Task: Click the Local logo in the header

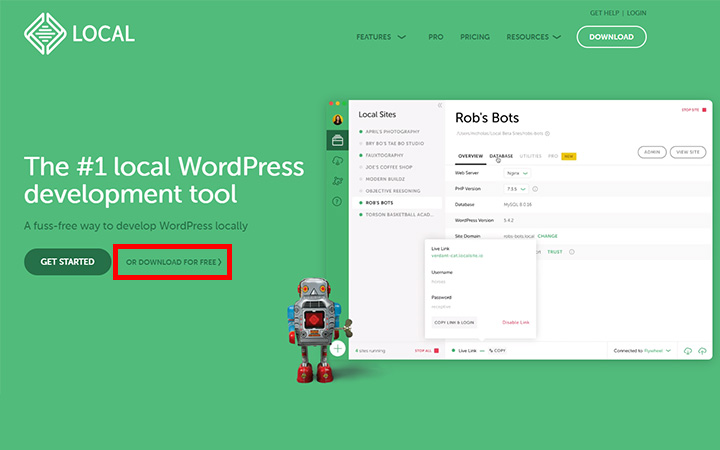Action: pyautogui.click(x=79, y=34)
